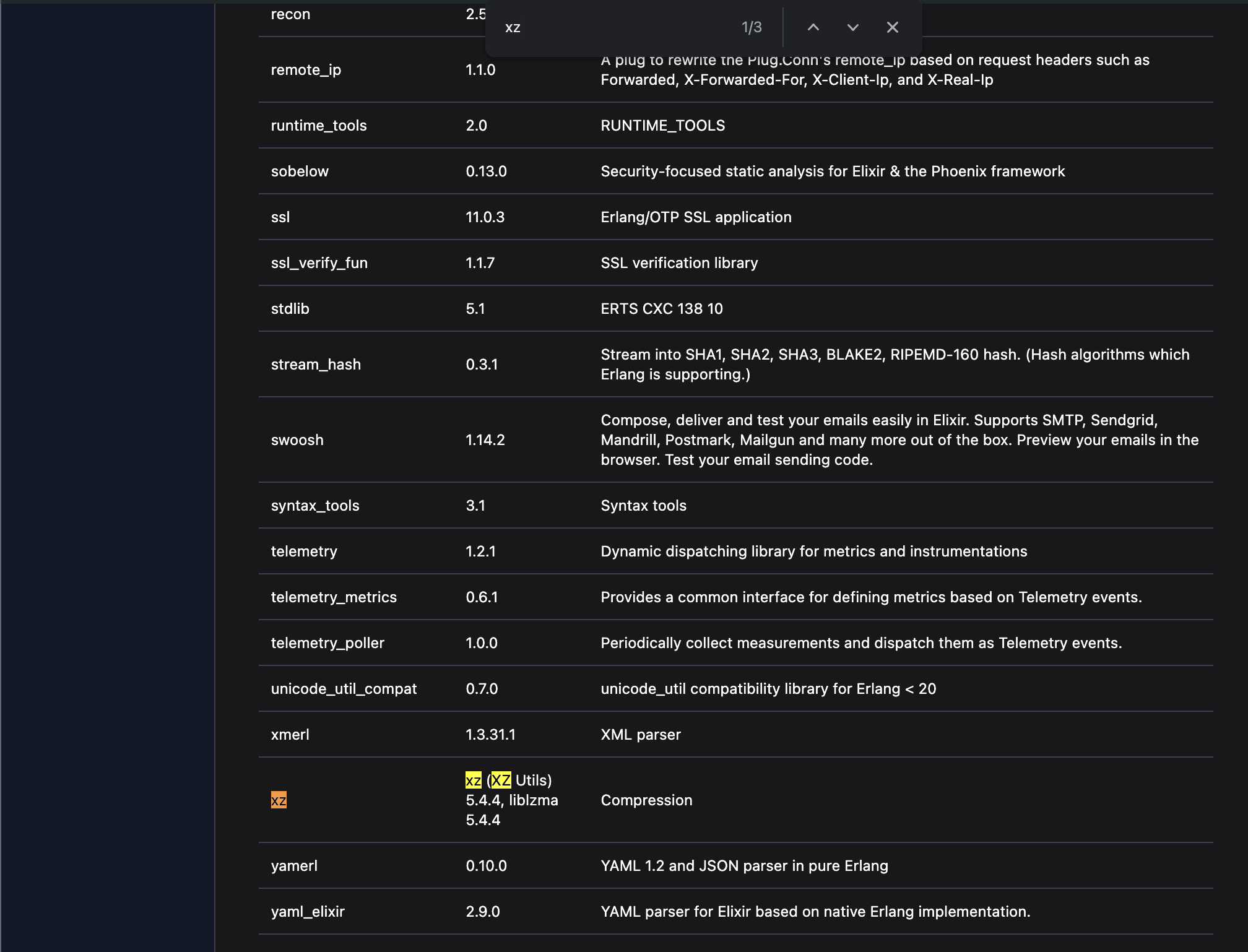
Task: Click the 'Security-focused static analysis' description
Action: 833,171
